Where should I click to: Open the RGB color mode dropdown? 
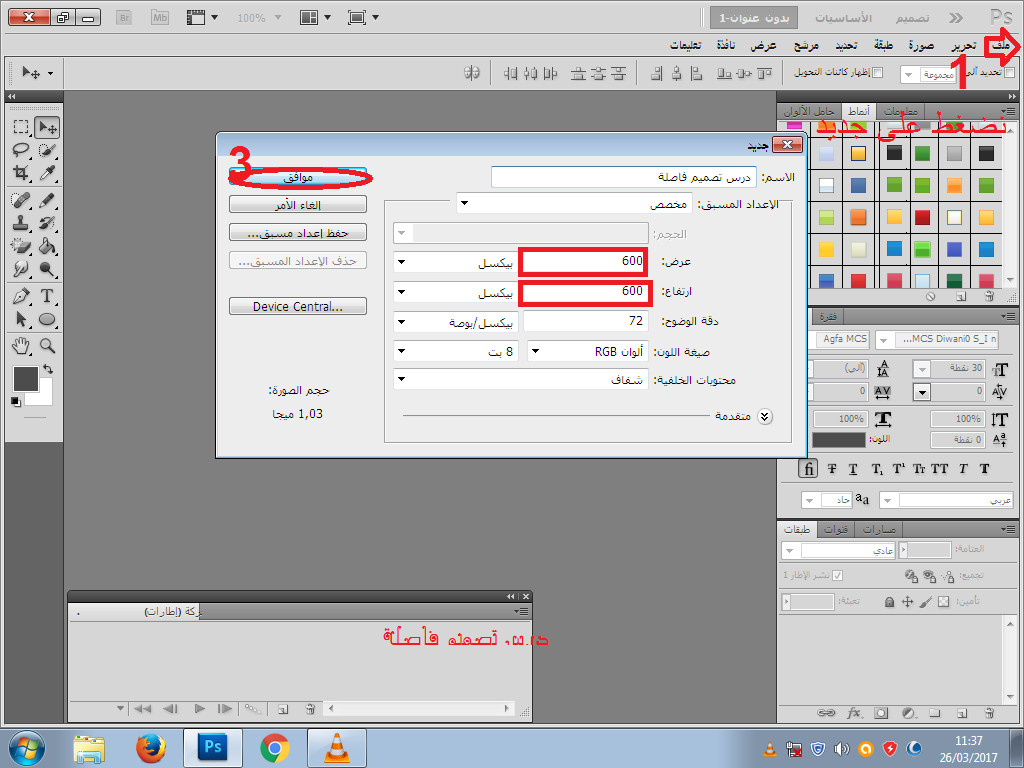pos(589,351)
